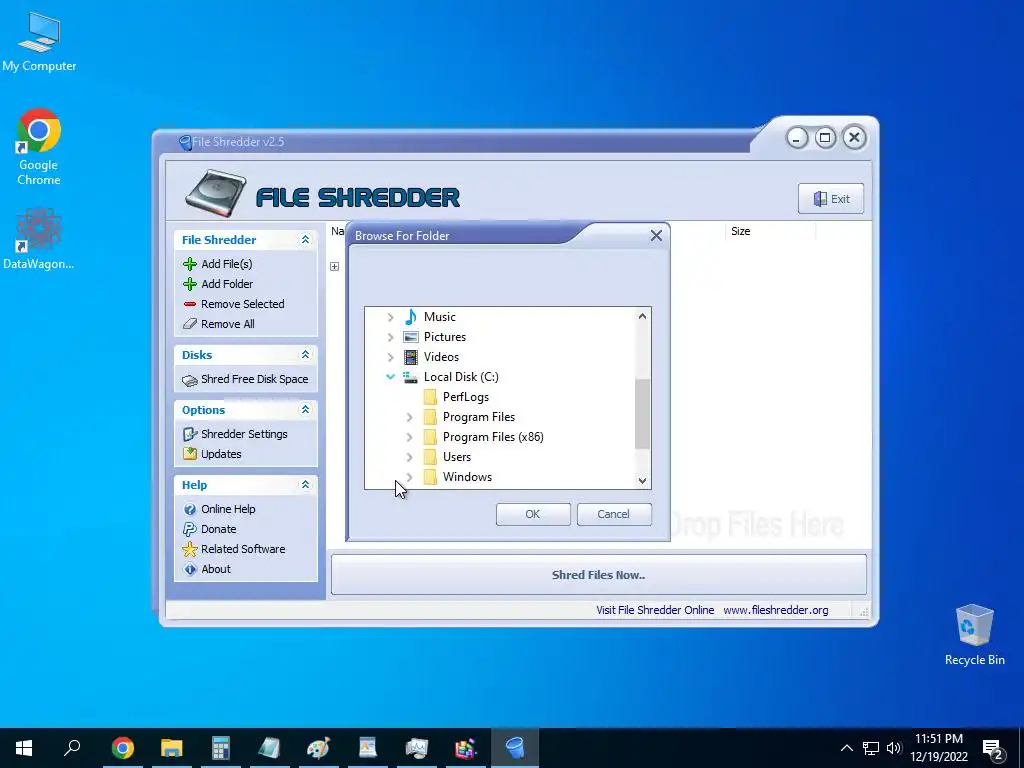The width and height of the screenshot is (1024, 768).
Task: Expand the Music tree node
Action: click(x=391, y=317)
